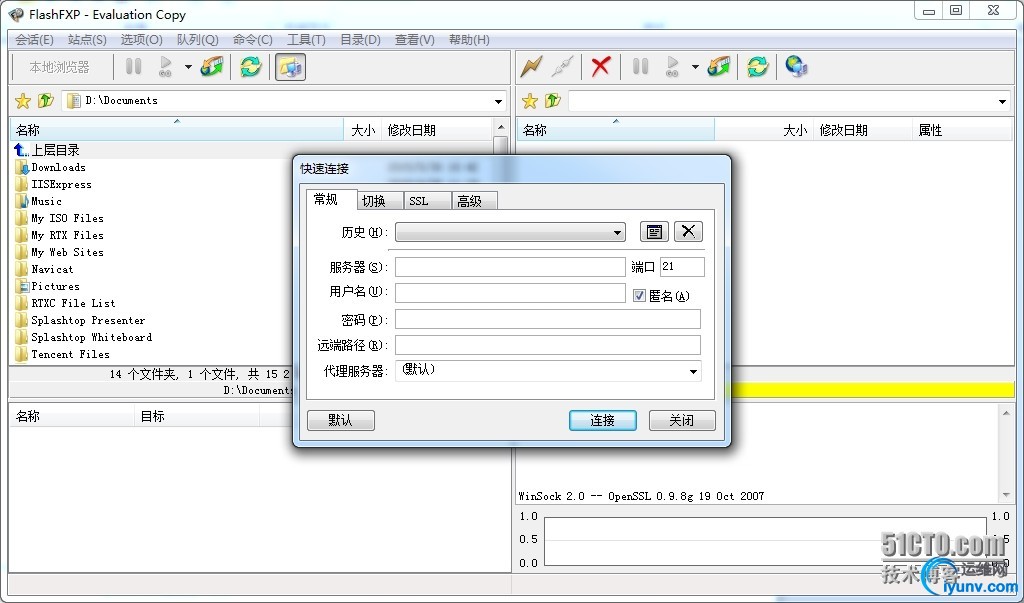This screenshot has width=1024, height=603.
Task: Expand the remote path address dropdown
Action: (x=1002, y=101)
